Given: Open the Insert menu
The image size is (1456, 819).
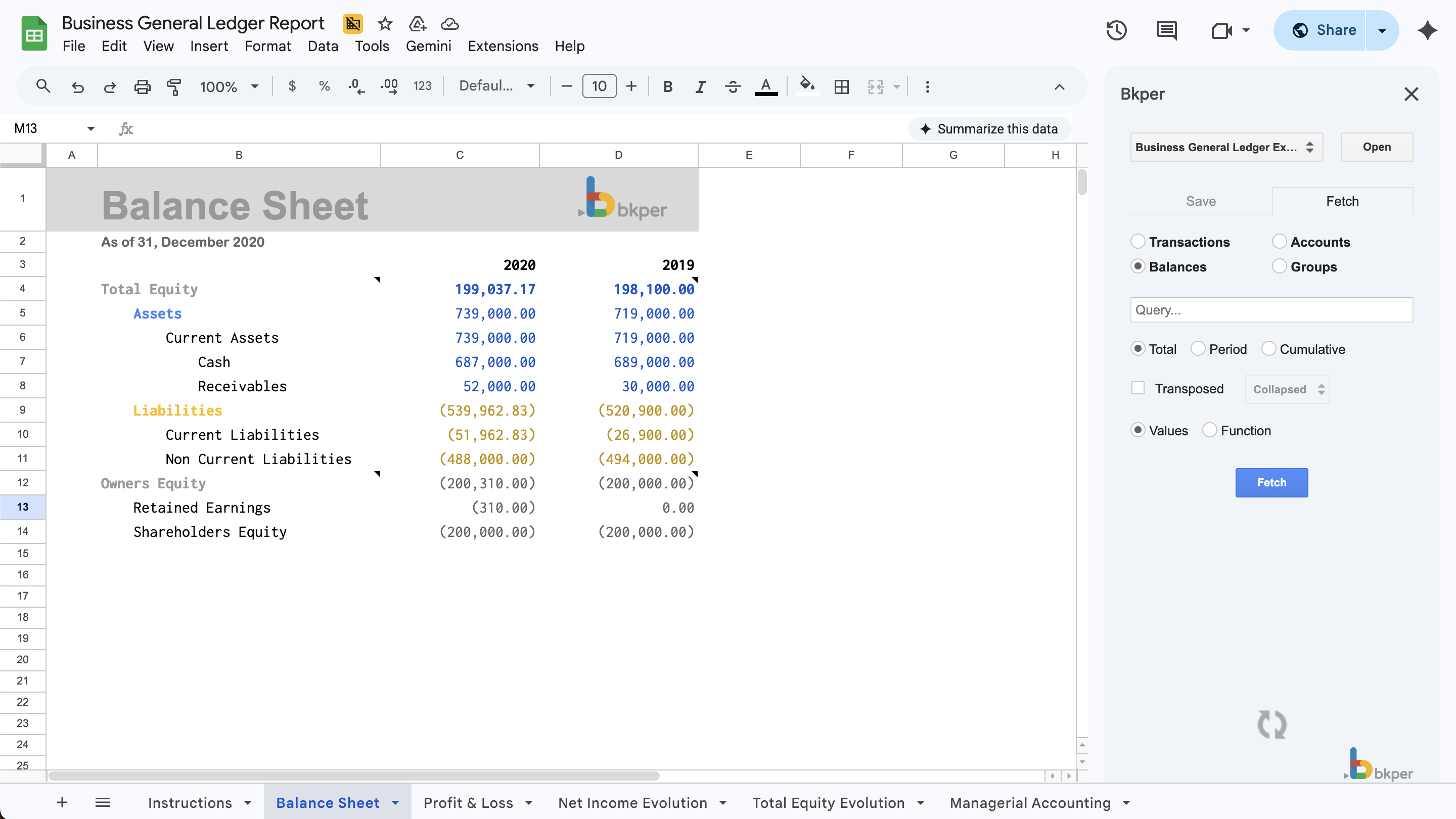Looking at the screenshot, I should [x=209, y=46].
